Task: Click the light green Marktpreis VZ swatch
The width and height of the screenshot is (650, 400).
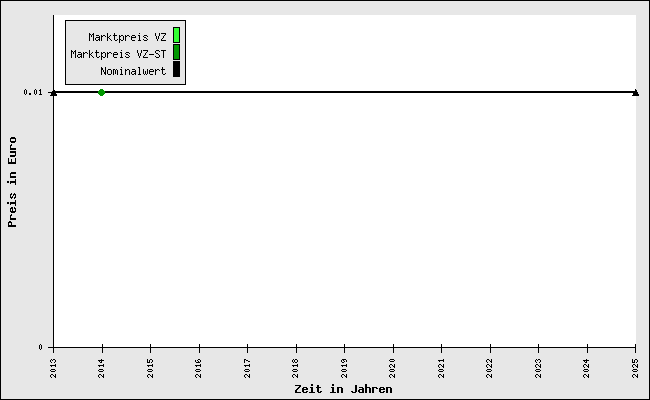Action: 176,36
